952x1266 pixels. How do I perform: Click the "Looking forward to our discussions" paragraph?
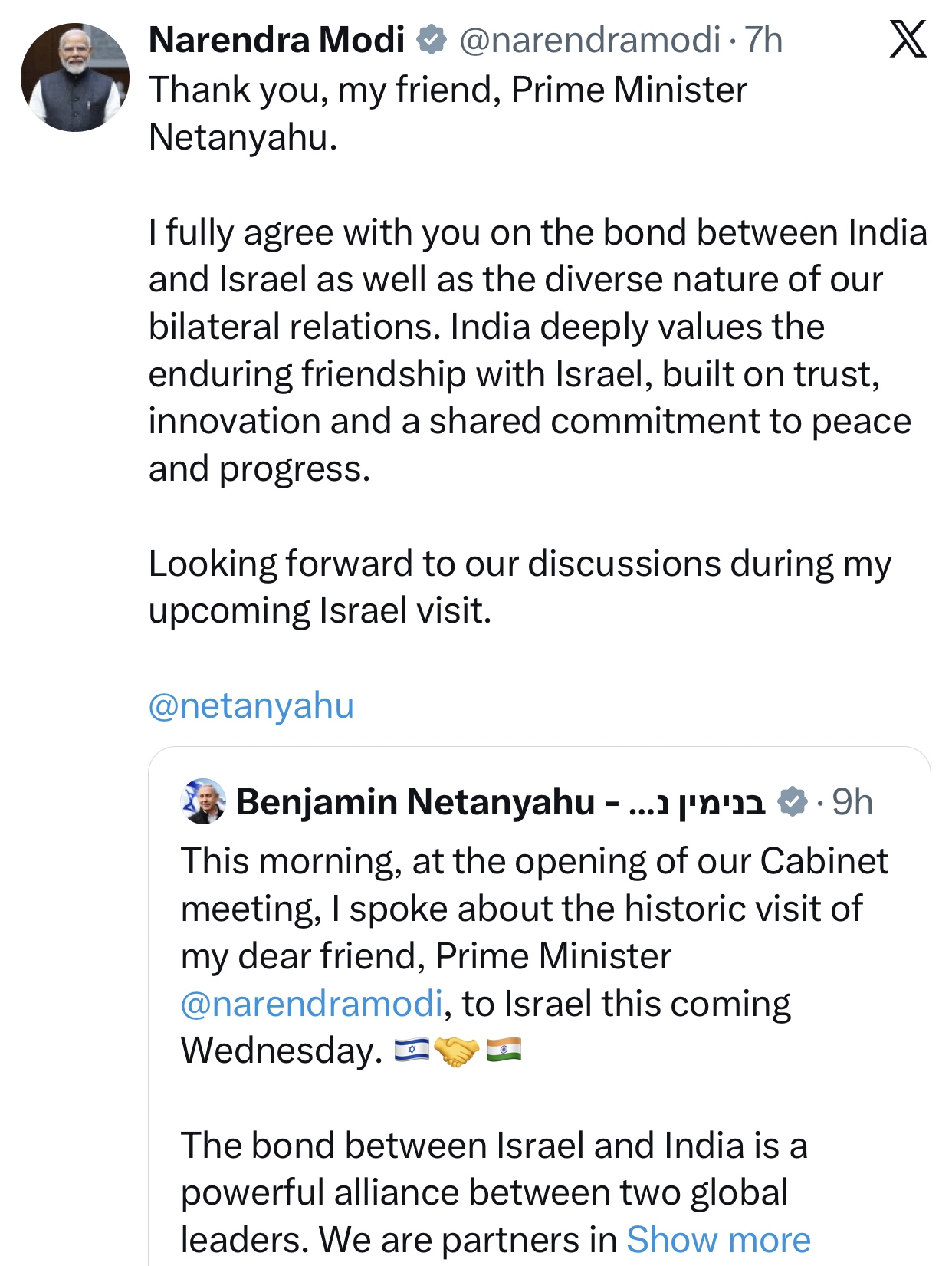pos(519,587)
